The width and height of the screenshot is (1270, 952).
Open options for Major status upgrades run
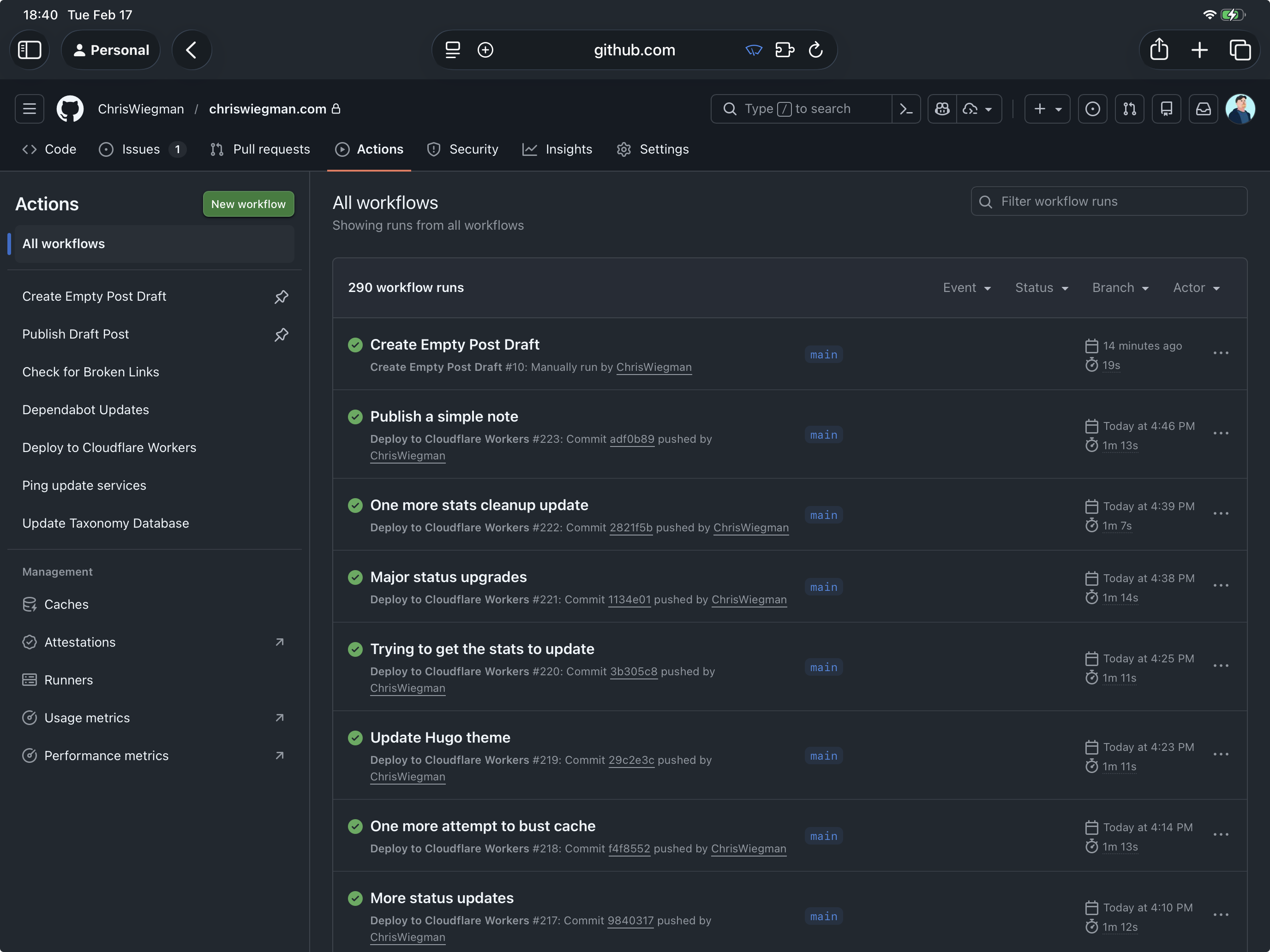[1221, 585]
